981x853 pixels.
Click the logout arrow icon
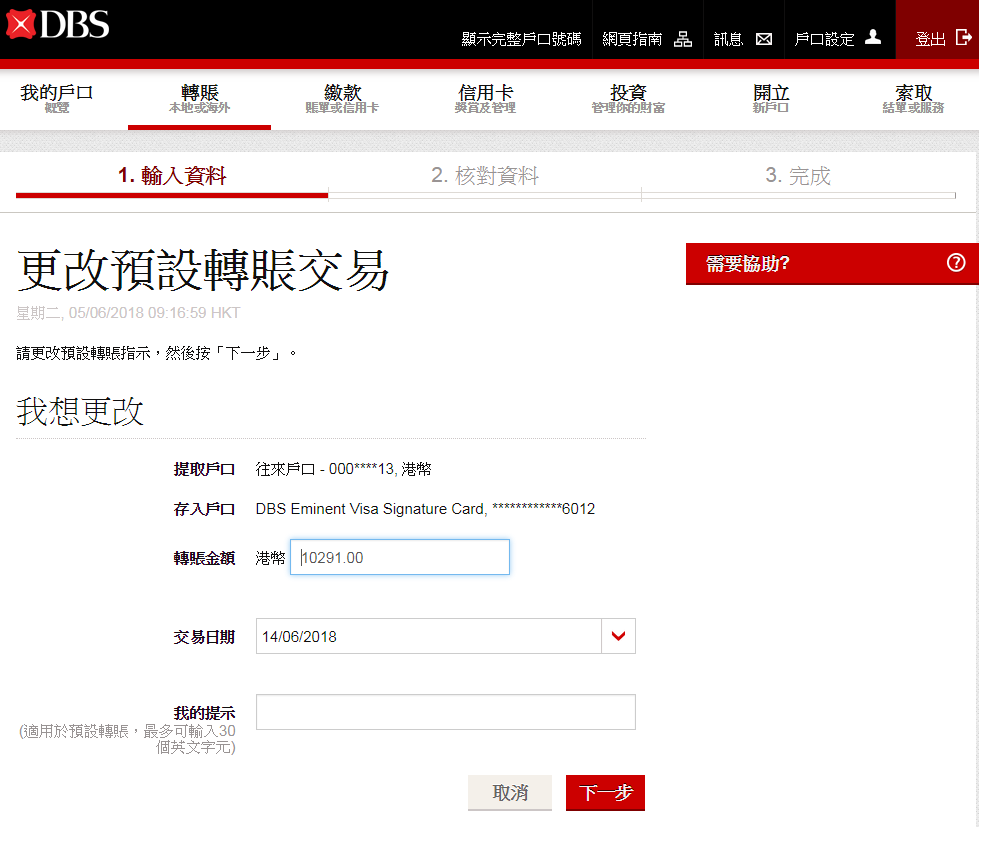964,38
